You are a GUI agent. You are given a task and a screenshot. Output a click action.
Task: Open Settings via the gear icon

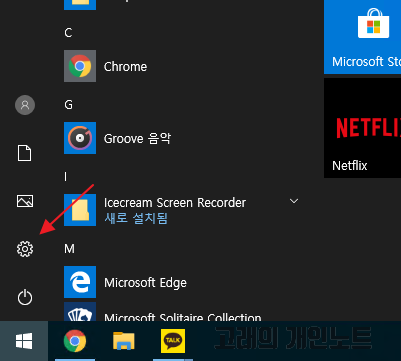click(25, 249)
